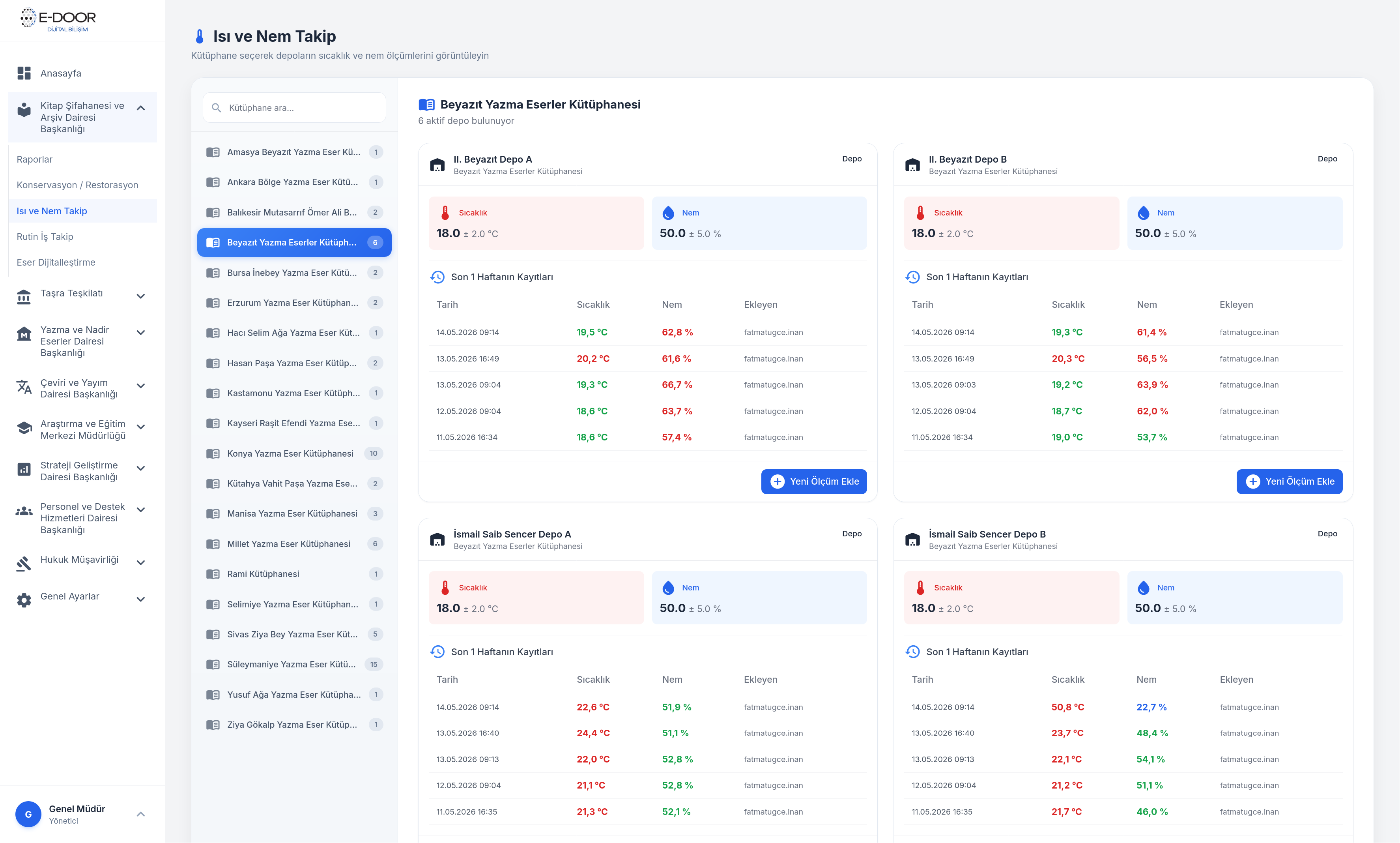1400x843 pixels.
Task: Focus the Kütüphane ara search field
Action: coord(294,107)
